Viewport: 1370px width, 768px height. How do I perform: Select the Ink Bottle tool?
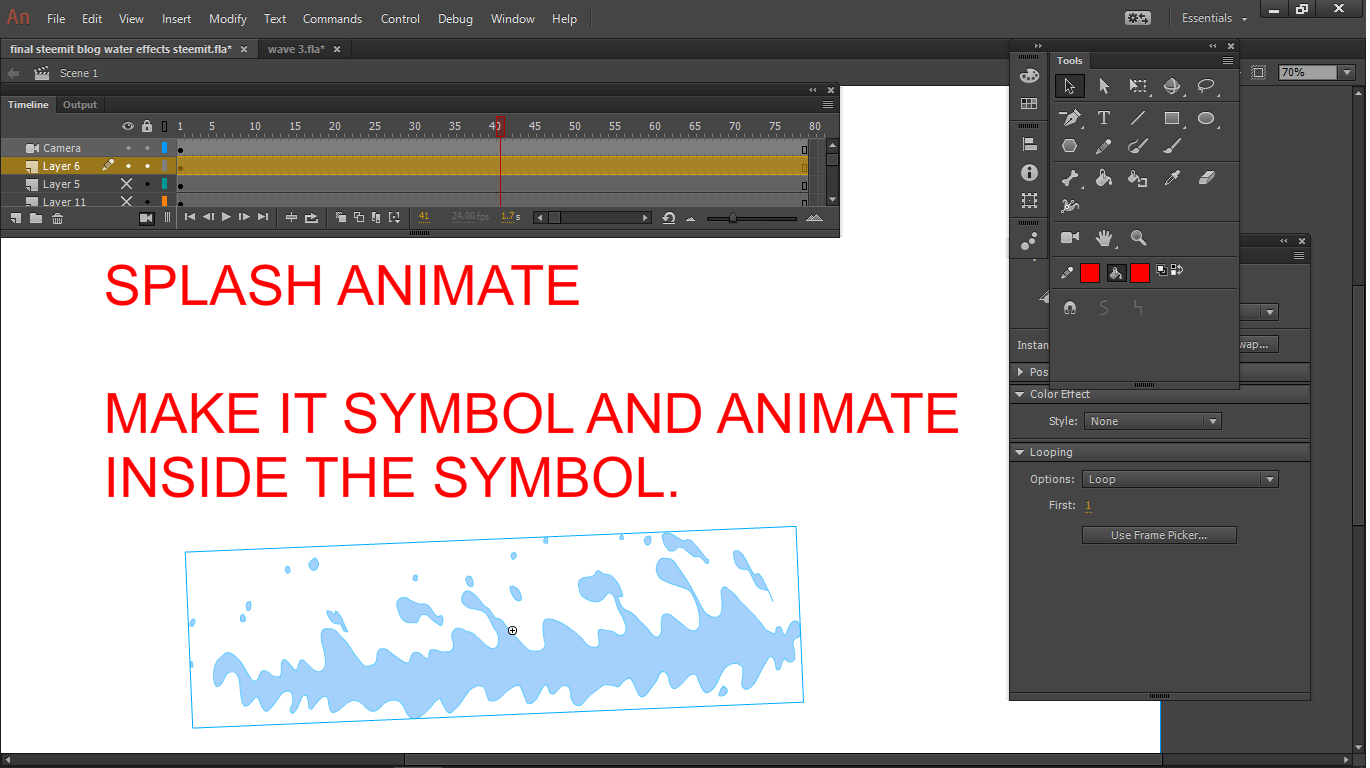1138,178
